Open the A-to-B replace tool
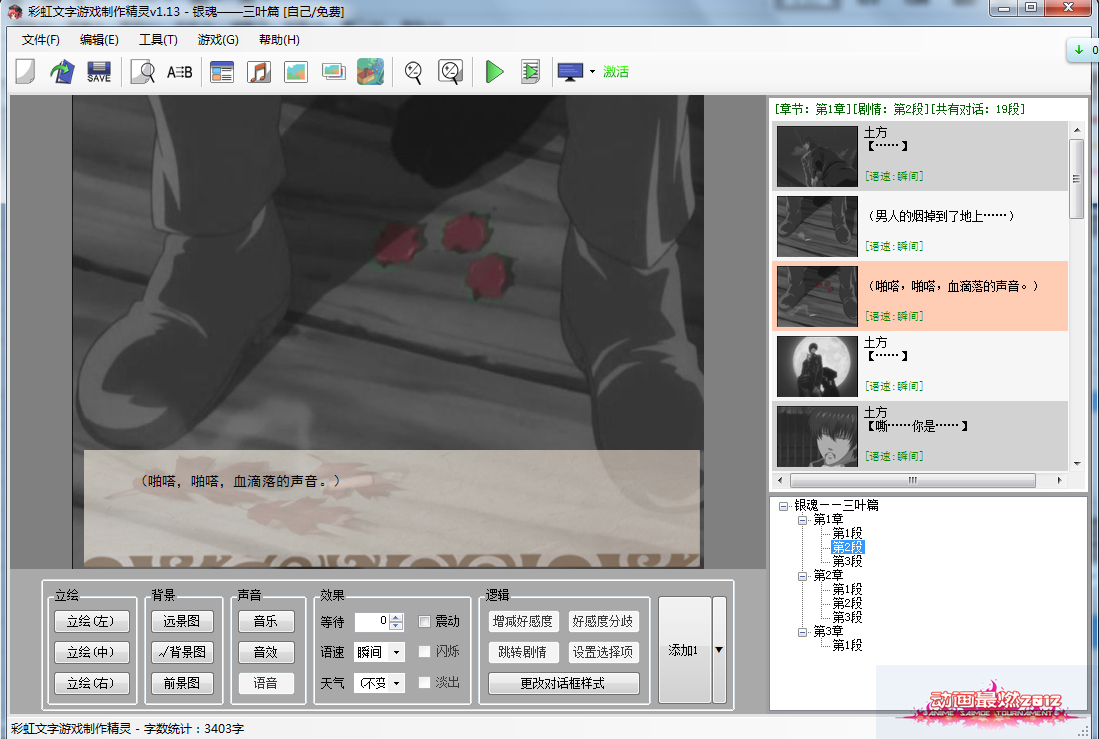Viewport: 1099px width, 739px height. (179, 72)
